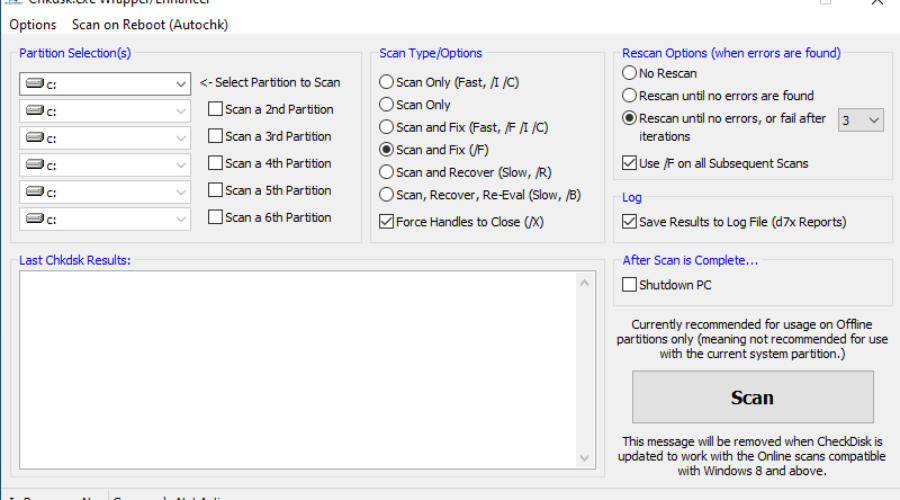Click the 'Last Chkdsk Results:' heading

tap(75, 260)
